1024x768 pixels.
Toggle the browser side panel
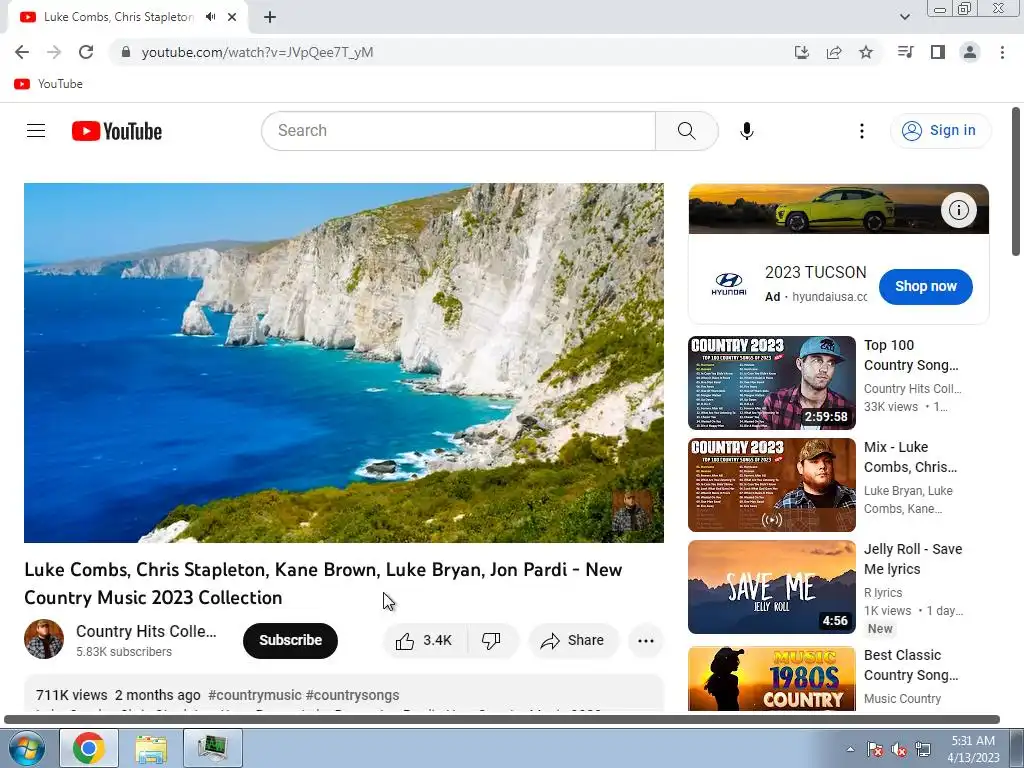click(x=938, y=52)
